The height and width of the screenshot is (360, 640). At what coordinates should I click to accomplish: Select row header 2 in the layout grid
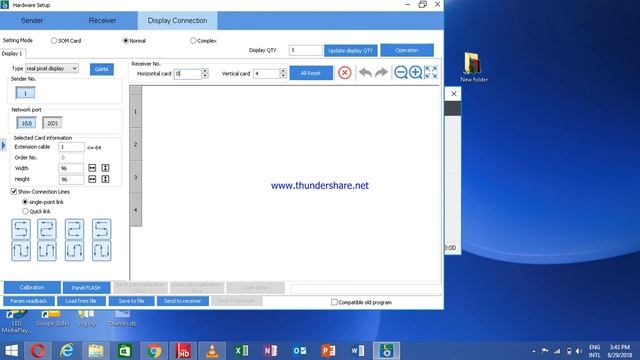pyautogui.click(x=136, y=144)
